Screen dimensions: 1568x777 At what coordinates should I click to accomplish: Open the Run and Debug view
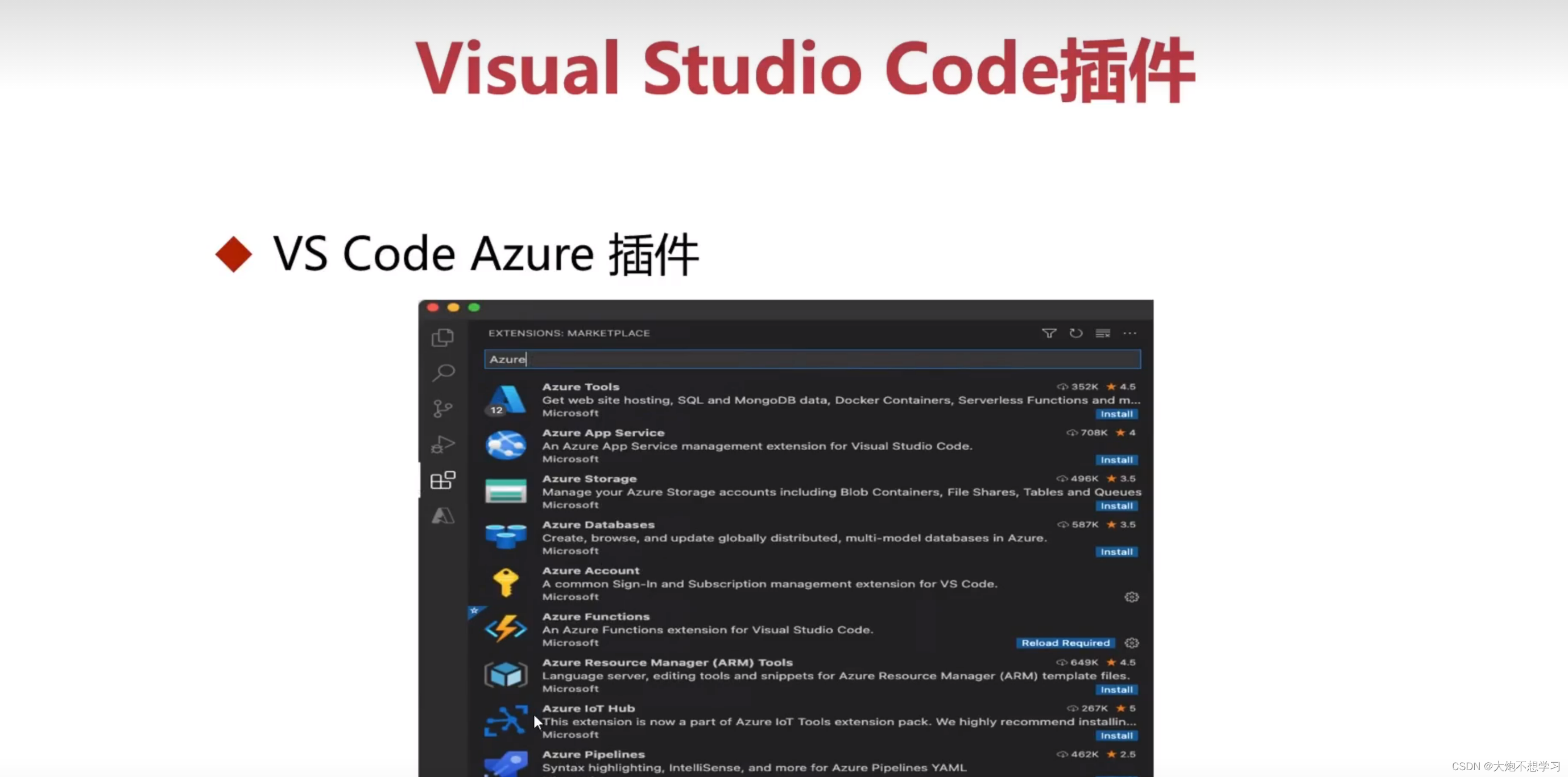click(x=442, y=445)
